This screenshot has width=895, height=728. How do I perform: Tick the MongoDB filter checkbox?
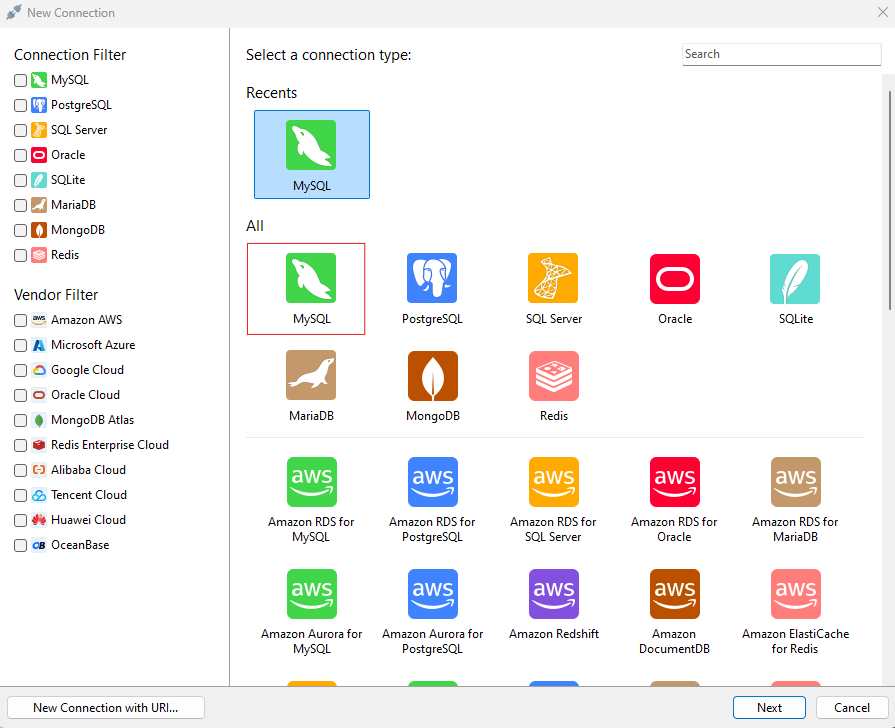(21, 230)
